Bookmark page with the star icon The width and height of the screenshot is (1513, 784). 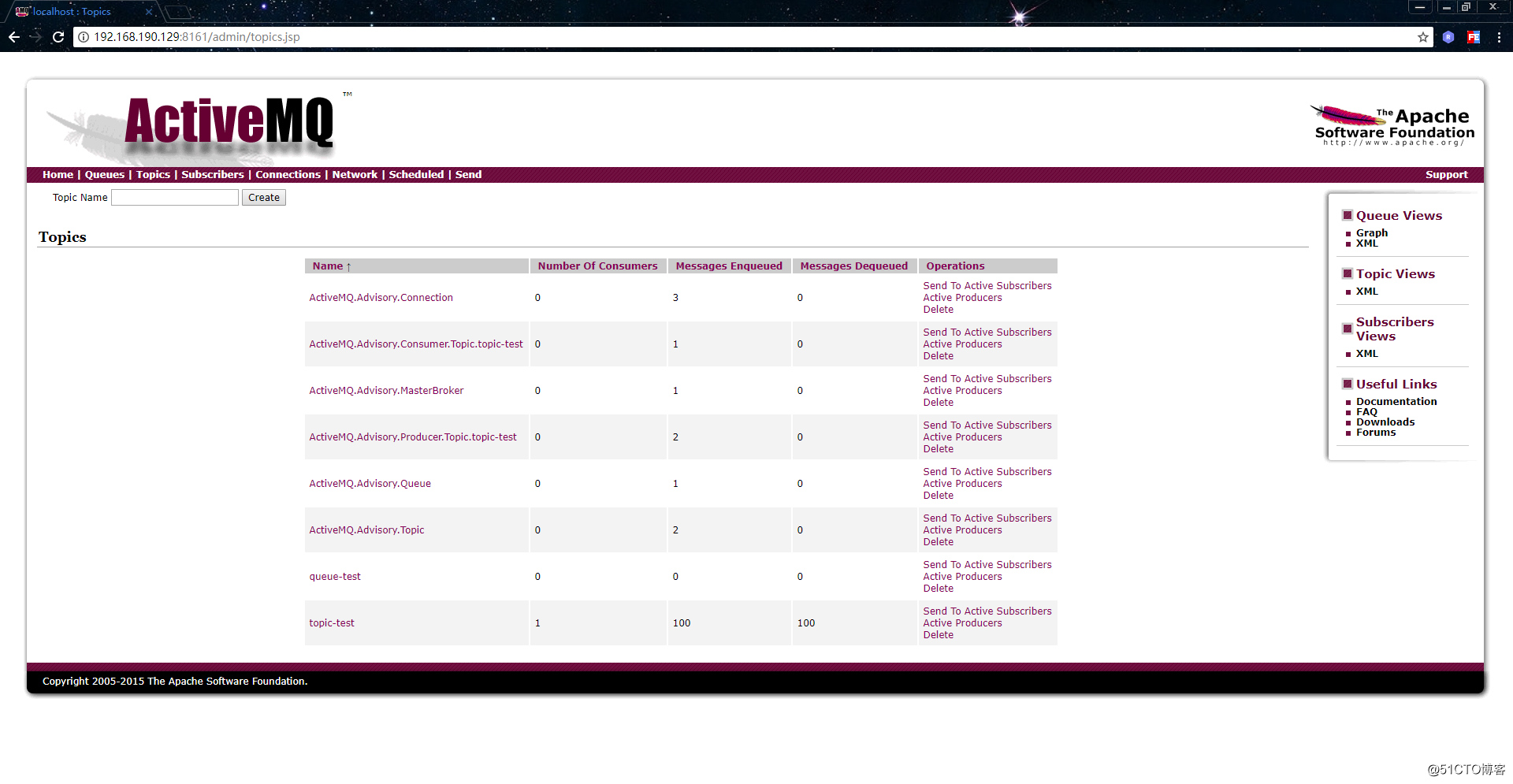point(1423,37)
